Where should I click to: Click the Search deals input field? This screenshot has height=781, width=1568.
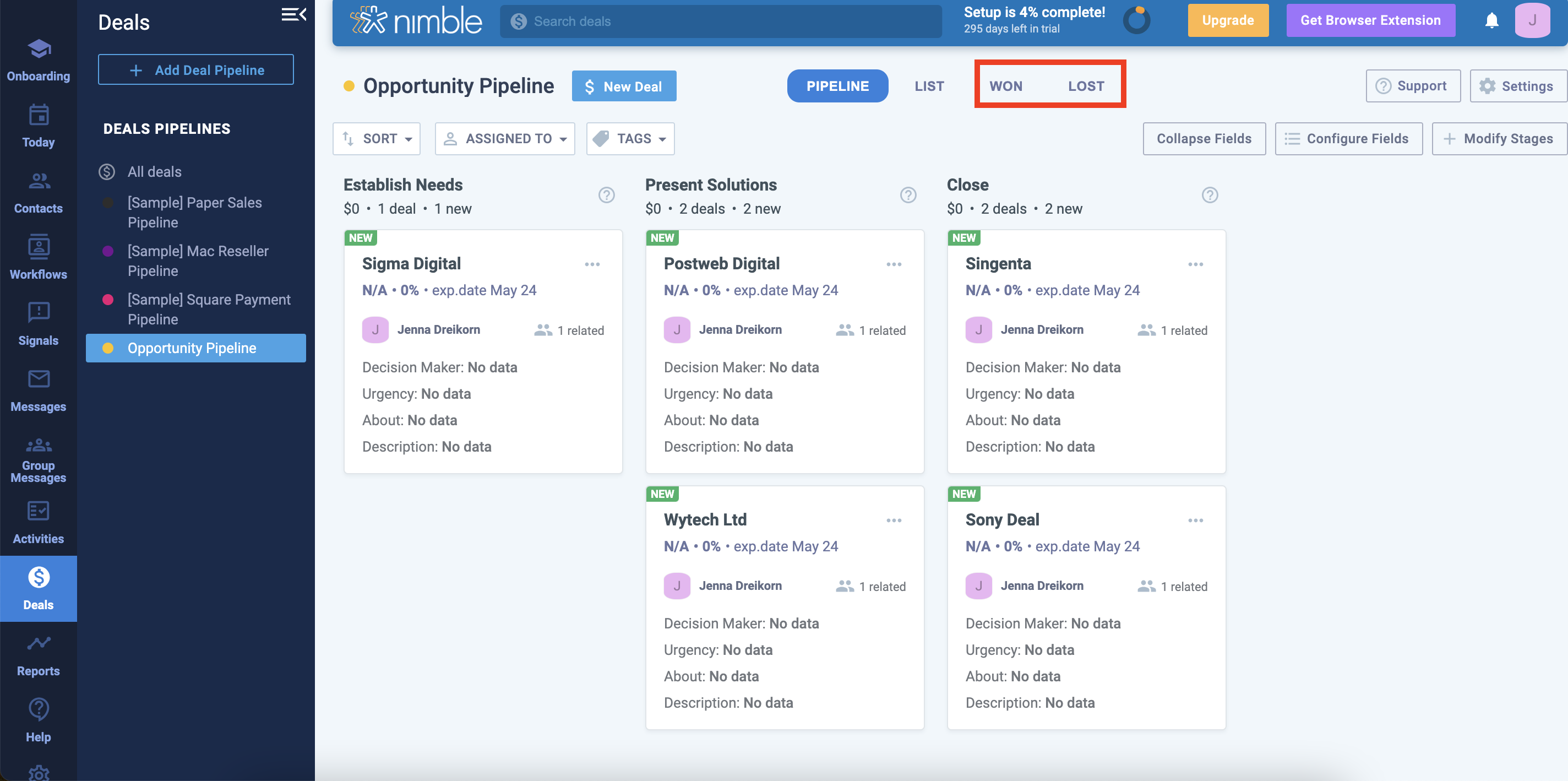(x=721, y=21)
